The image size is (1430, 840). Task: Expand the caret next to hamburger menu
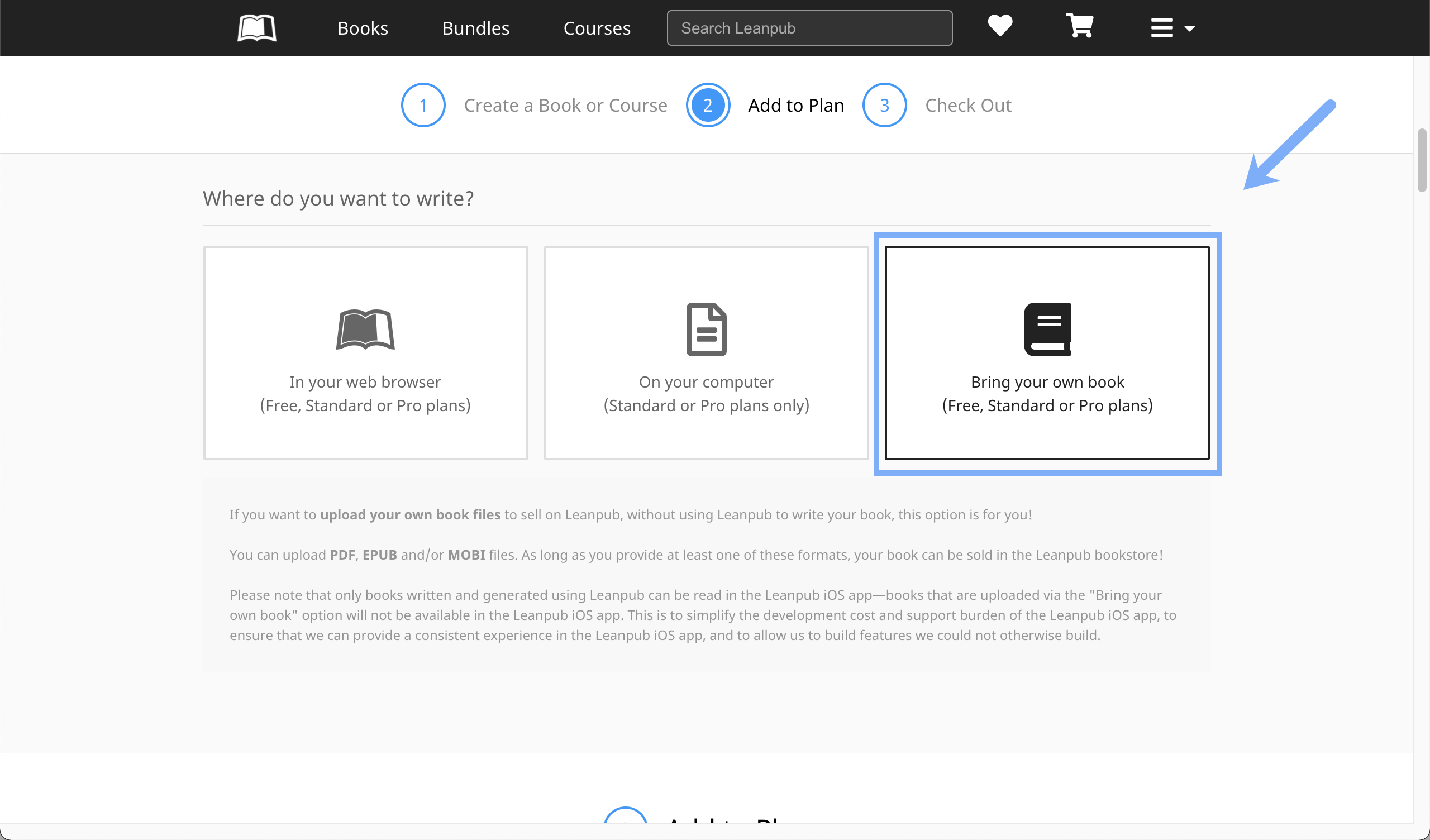pos(1190,28)
